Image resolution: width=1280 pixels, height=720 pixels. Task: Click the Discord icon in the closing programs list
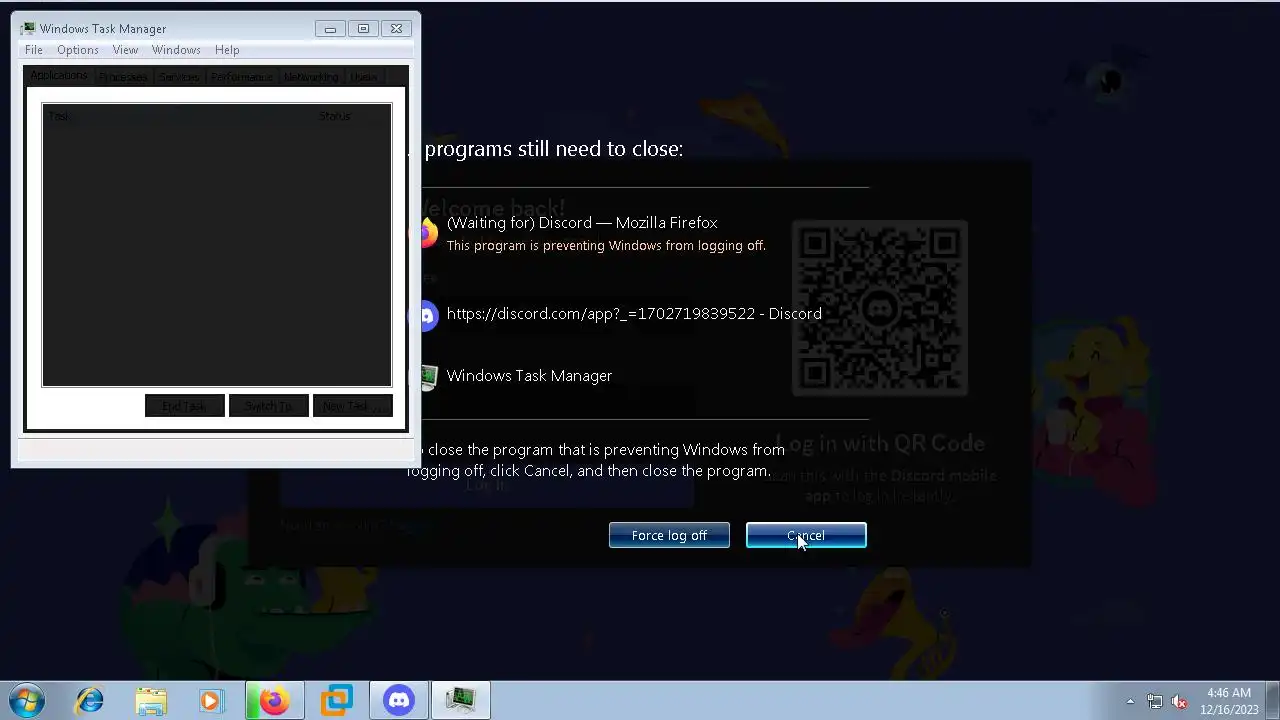click(427, 315)
